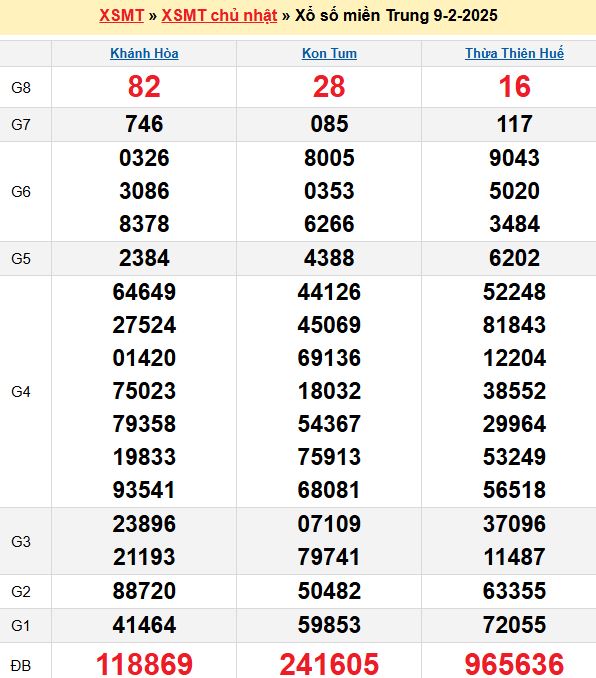Click Khánh Hòa special prize 118869
This screenshot has height=678, width=596.
(144, 664)
